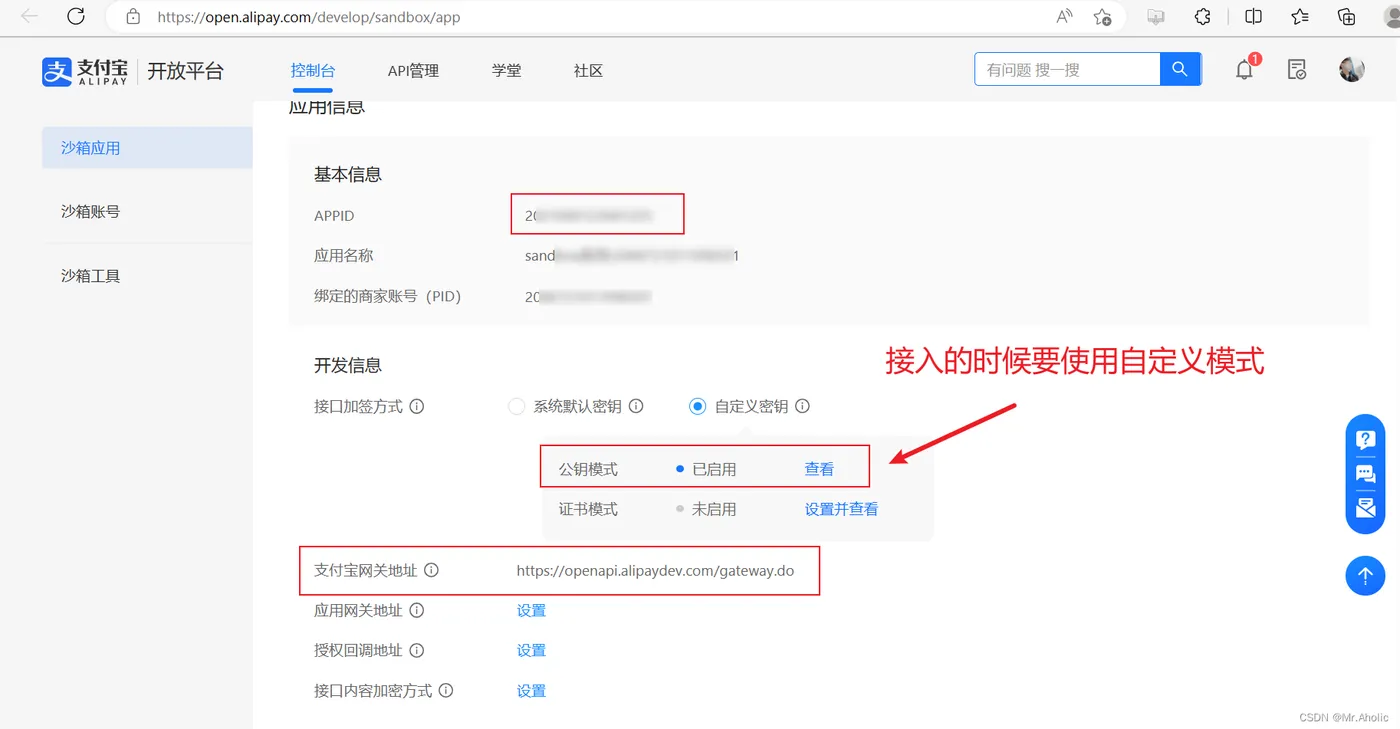Open the 社区 tab
The height and width of the screenshot is (729, 1400).
point(588,71)
